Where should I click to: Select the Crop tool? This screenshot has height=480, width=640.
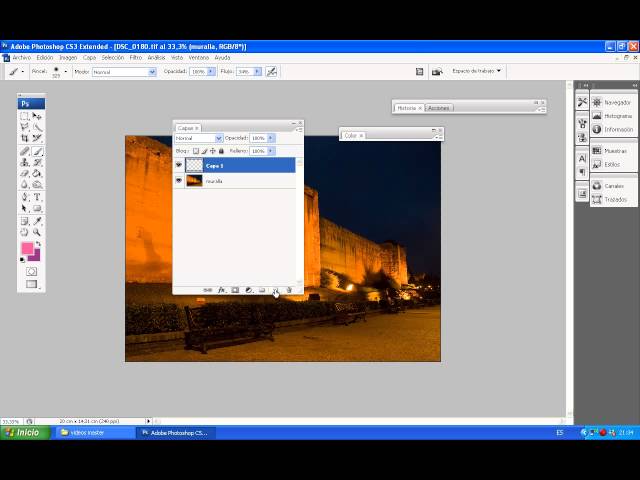pos(24,138)
